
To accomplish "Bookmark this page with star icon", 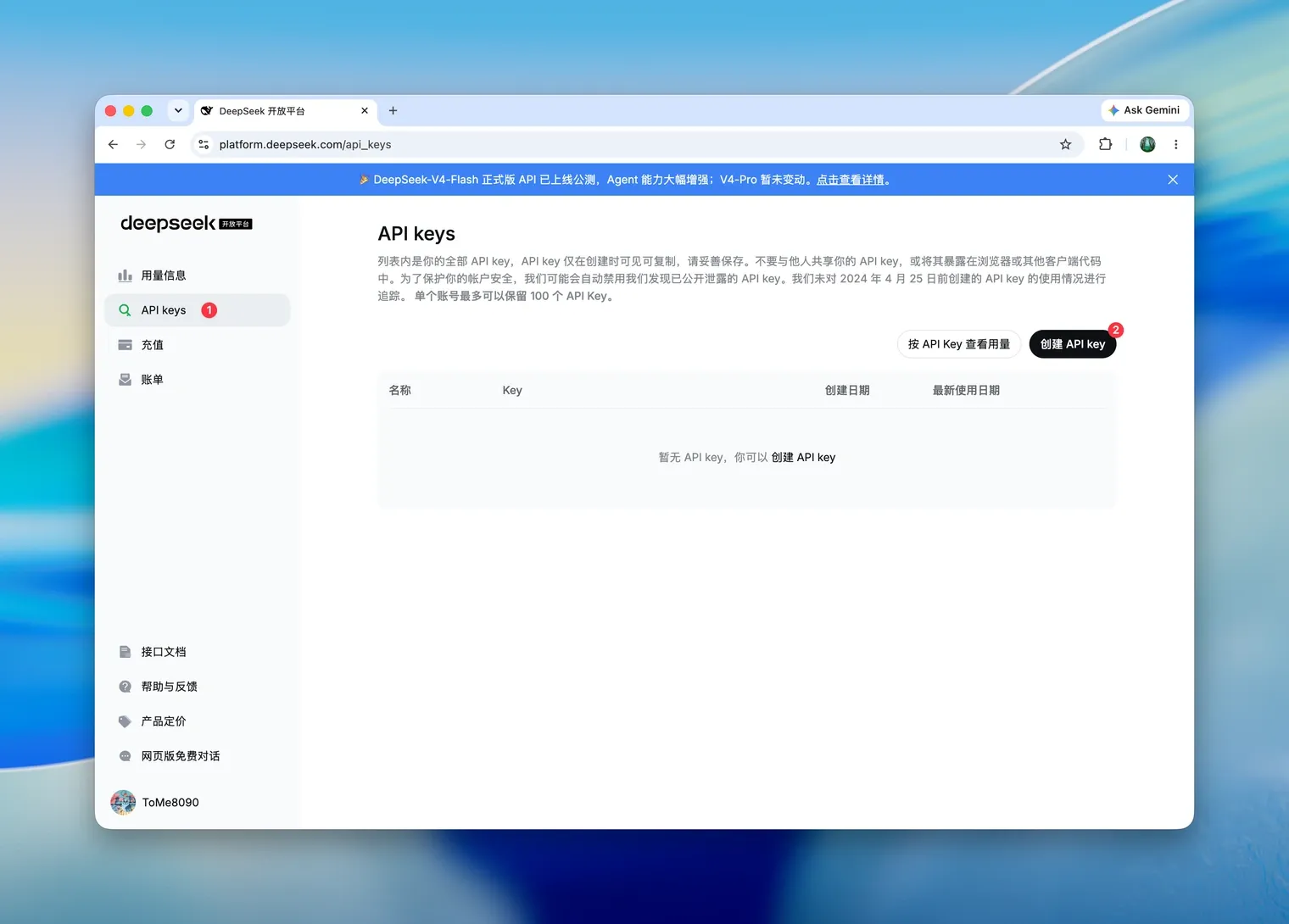I will pyautogui.click(x=1065, y=145).
